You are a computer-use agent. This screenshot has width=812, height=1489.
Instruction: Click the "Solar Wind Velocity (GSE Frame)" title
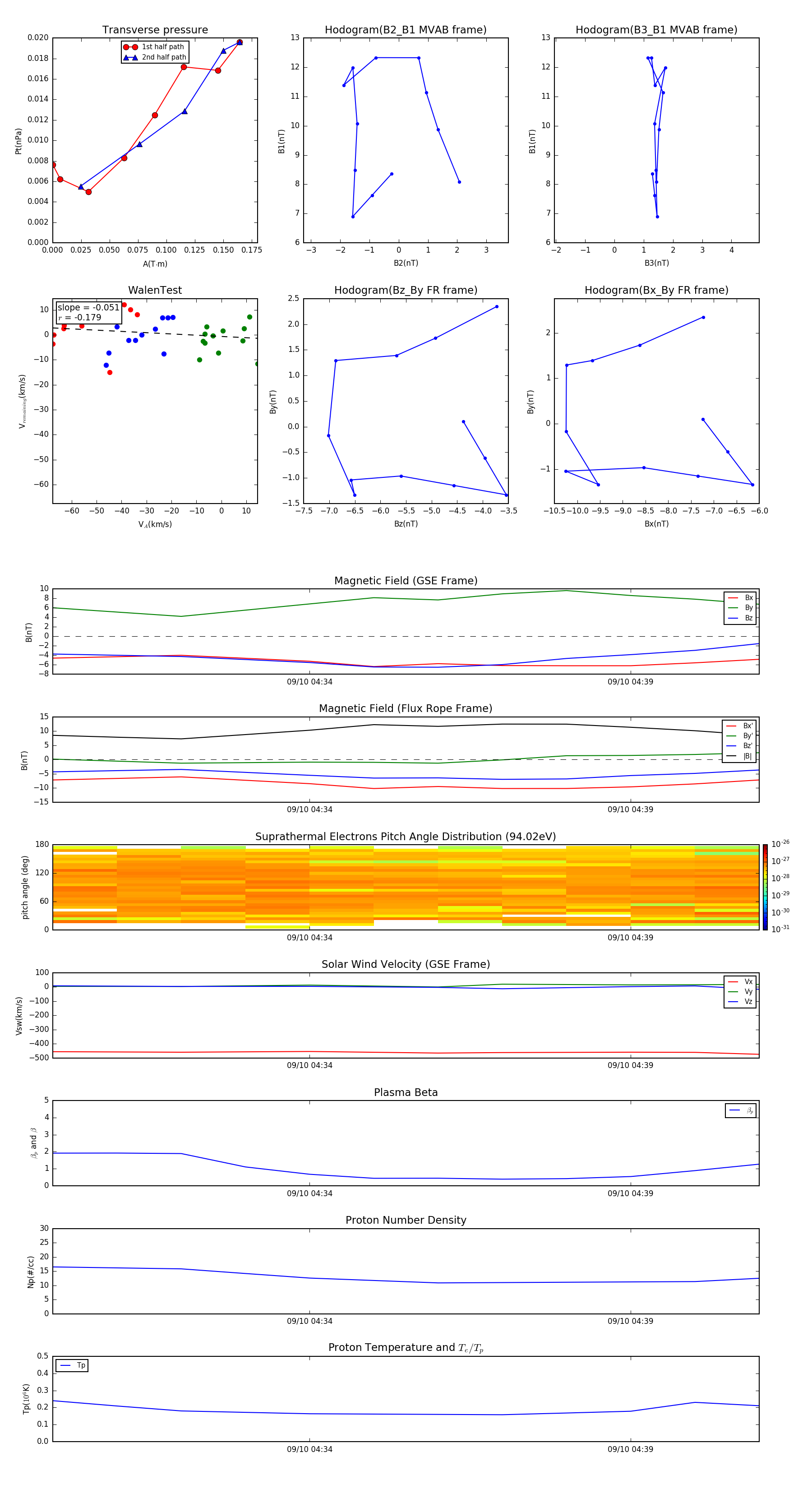coord(406,965)
